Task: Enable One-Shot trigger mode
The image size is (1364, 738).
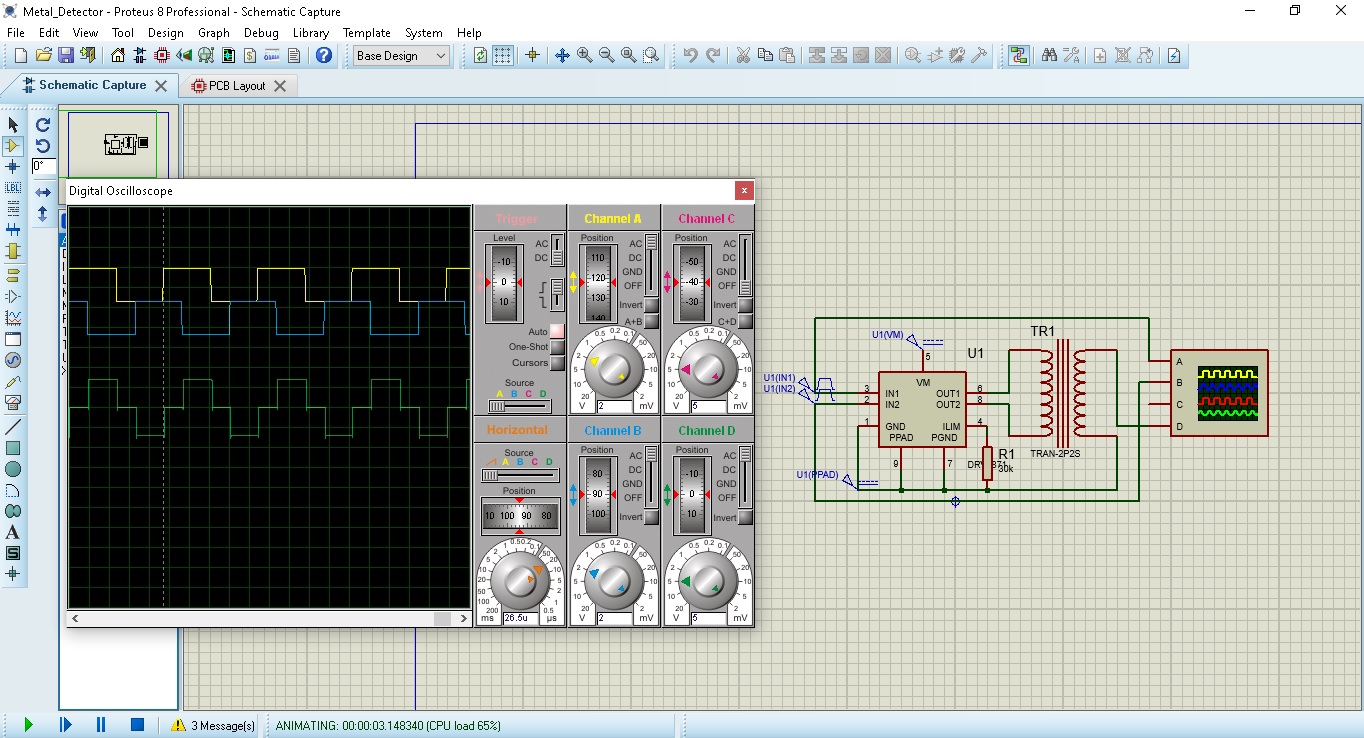Action: click(x=557, y=347)
